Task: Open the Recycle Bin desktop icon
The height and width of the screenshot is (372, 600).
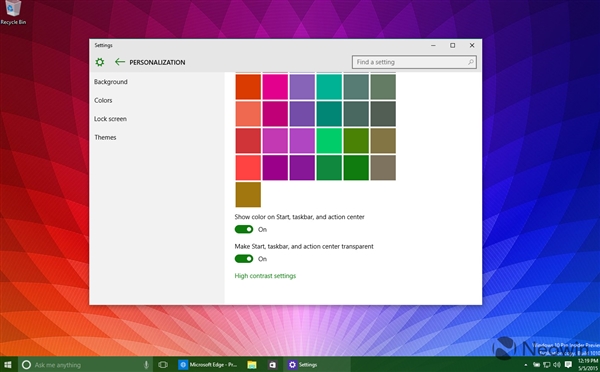Action: [13, 12]
